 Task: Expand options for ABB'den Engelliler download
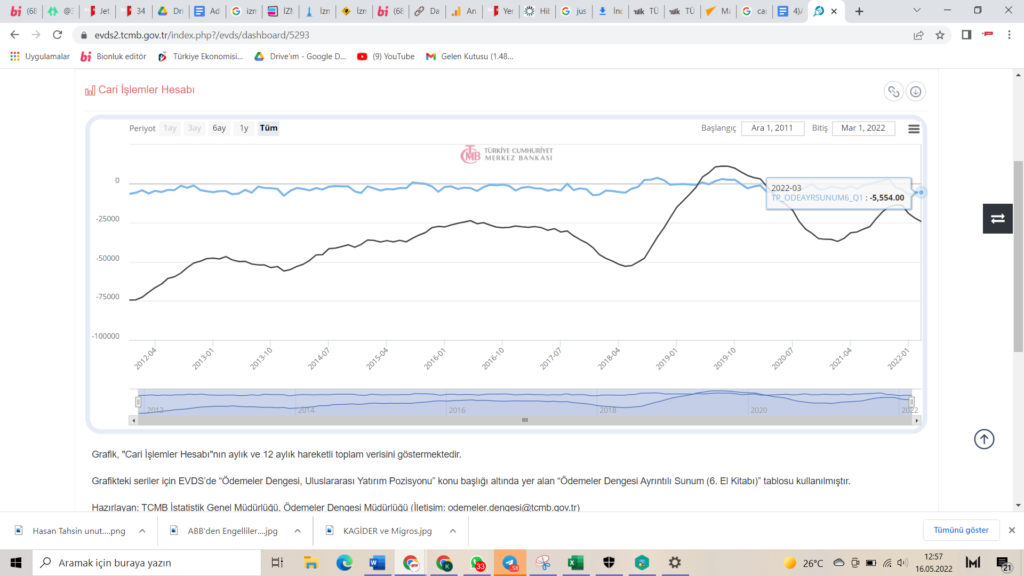point(299,531)
